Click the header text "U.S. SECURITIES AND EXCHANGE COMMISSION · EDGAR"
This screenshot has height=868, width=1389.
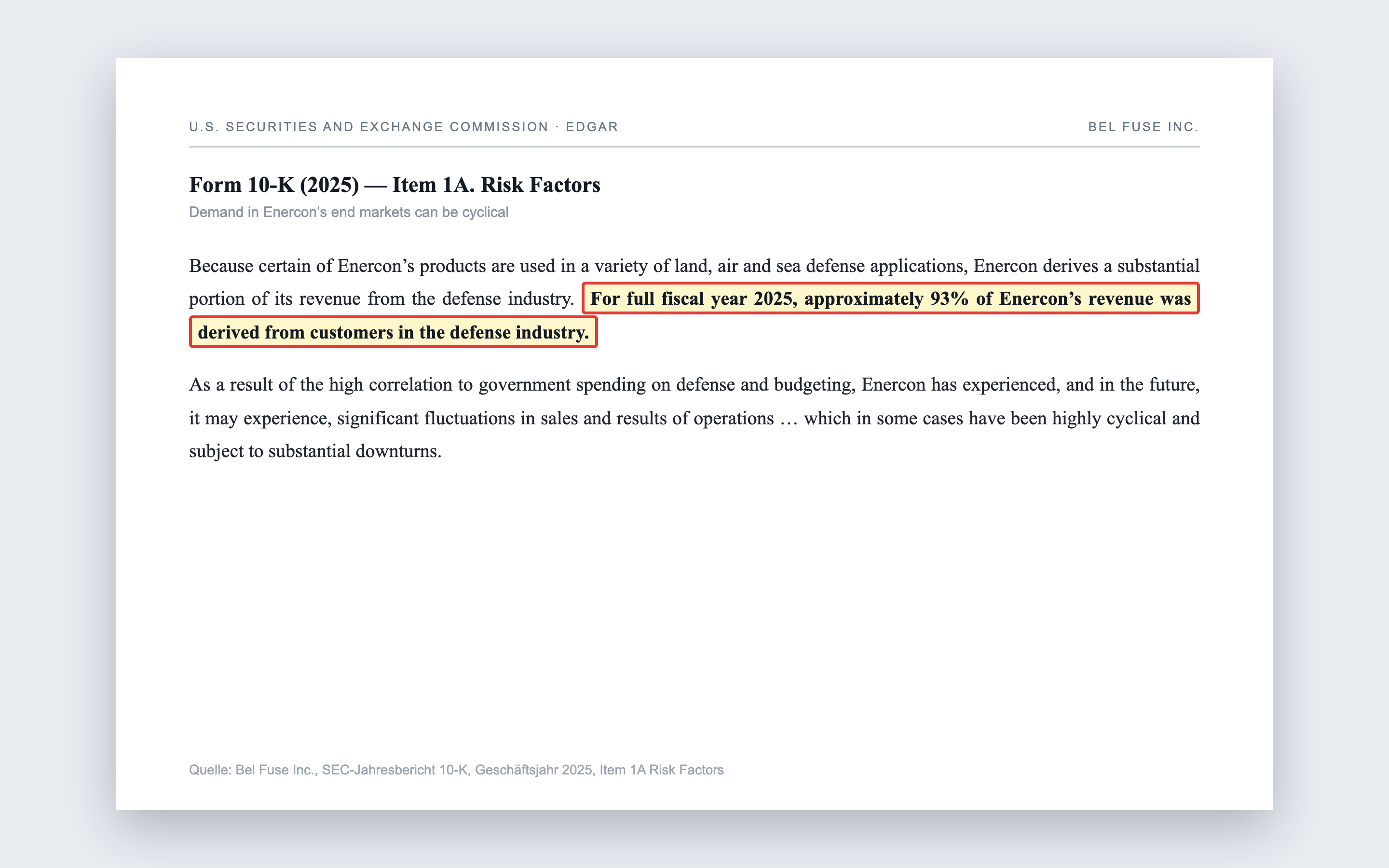point(404,127)
